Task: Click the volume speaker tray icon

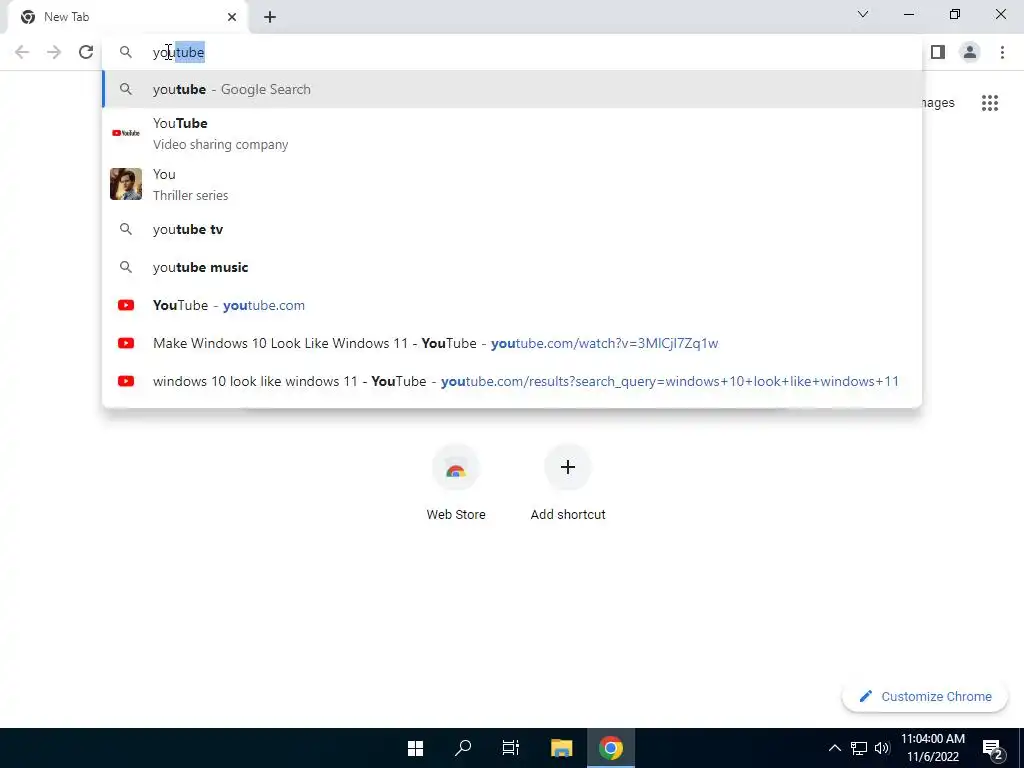Action: [882, 748]
